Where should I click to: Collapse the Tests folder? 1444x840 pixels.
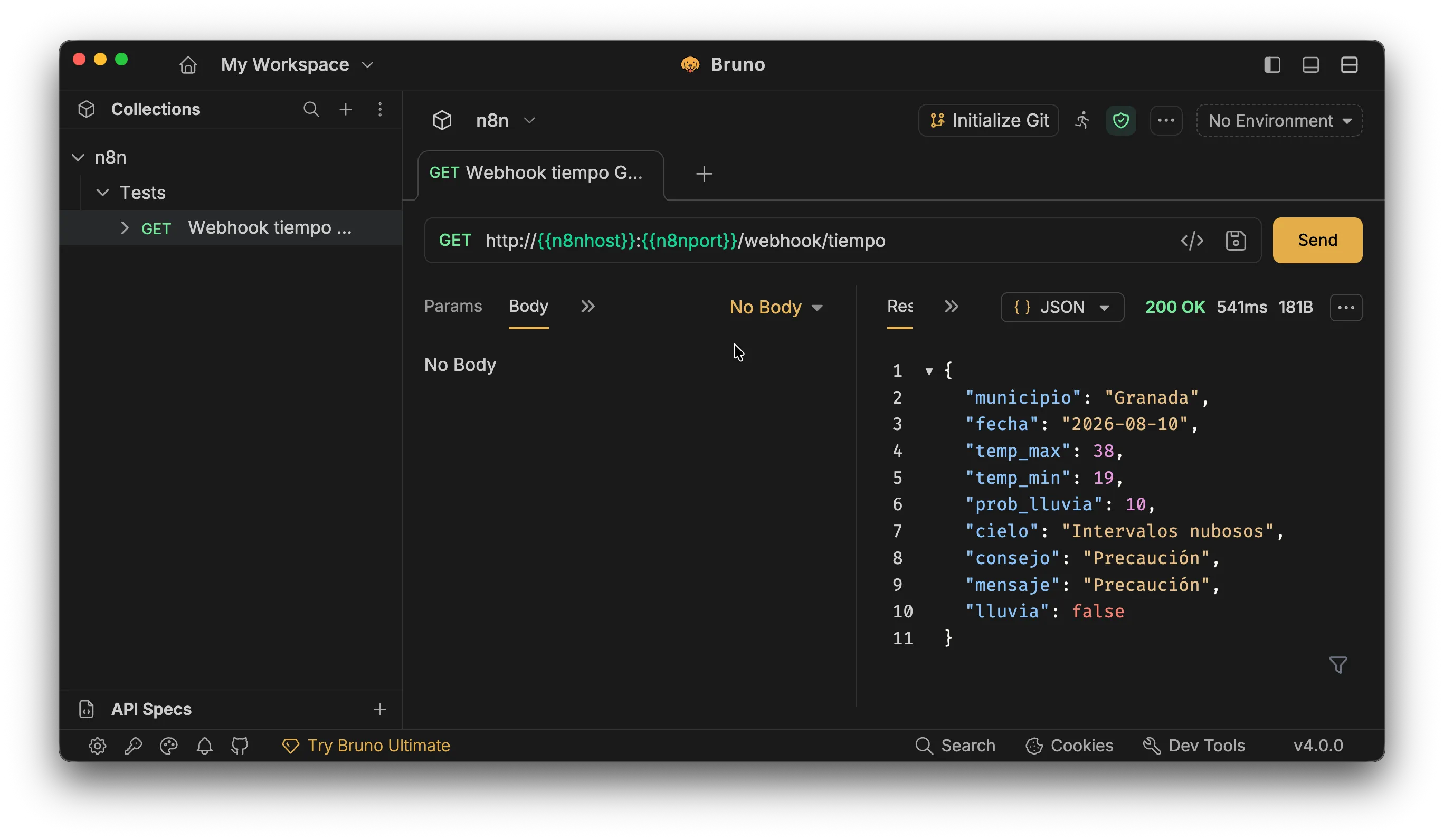(x=102, y=193)
